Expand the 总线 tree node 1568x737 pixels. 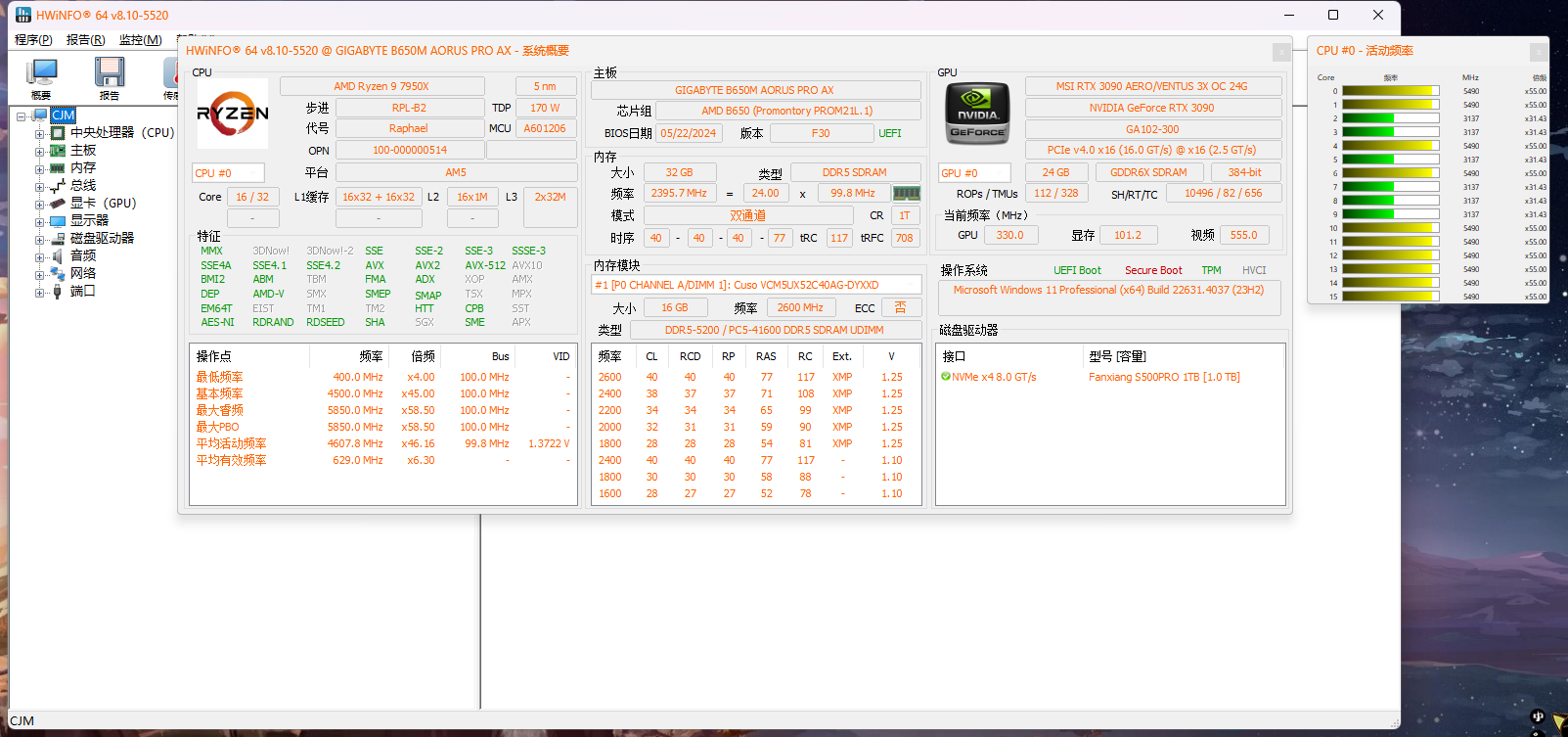click(x=40, y=186)
